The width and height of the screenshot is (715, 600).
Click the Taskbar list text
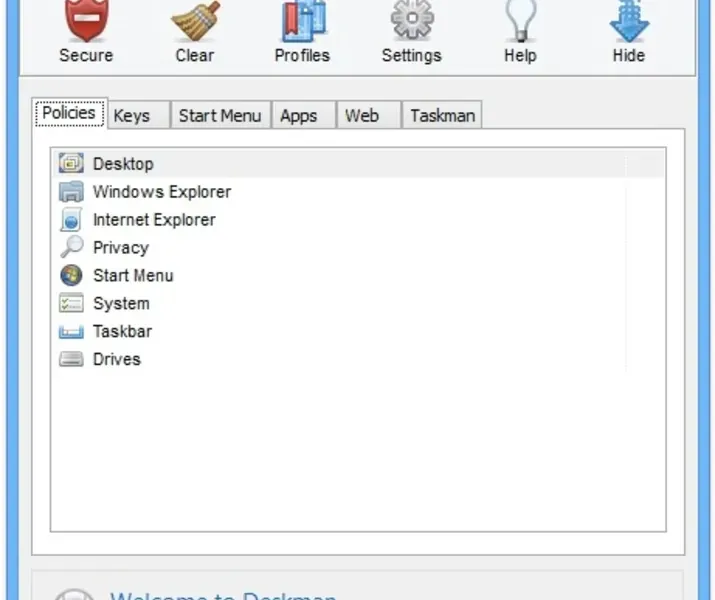tap(122, 331)
